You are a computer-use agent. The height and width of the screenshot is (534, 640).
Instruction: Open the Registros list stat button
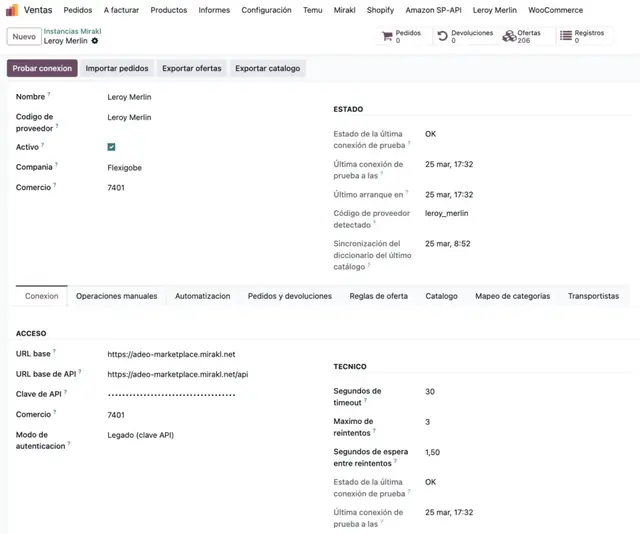tap(582, 36)
